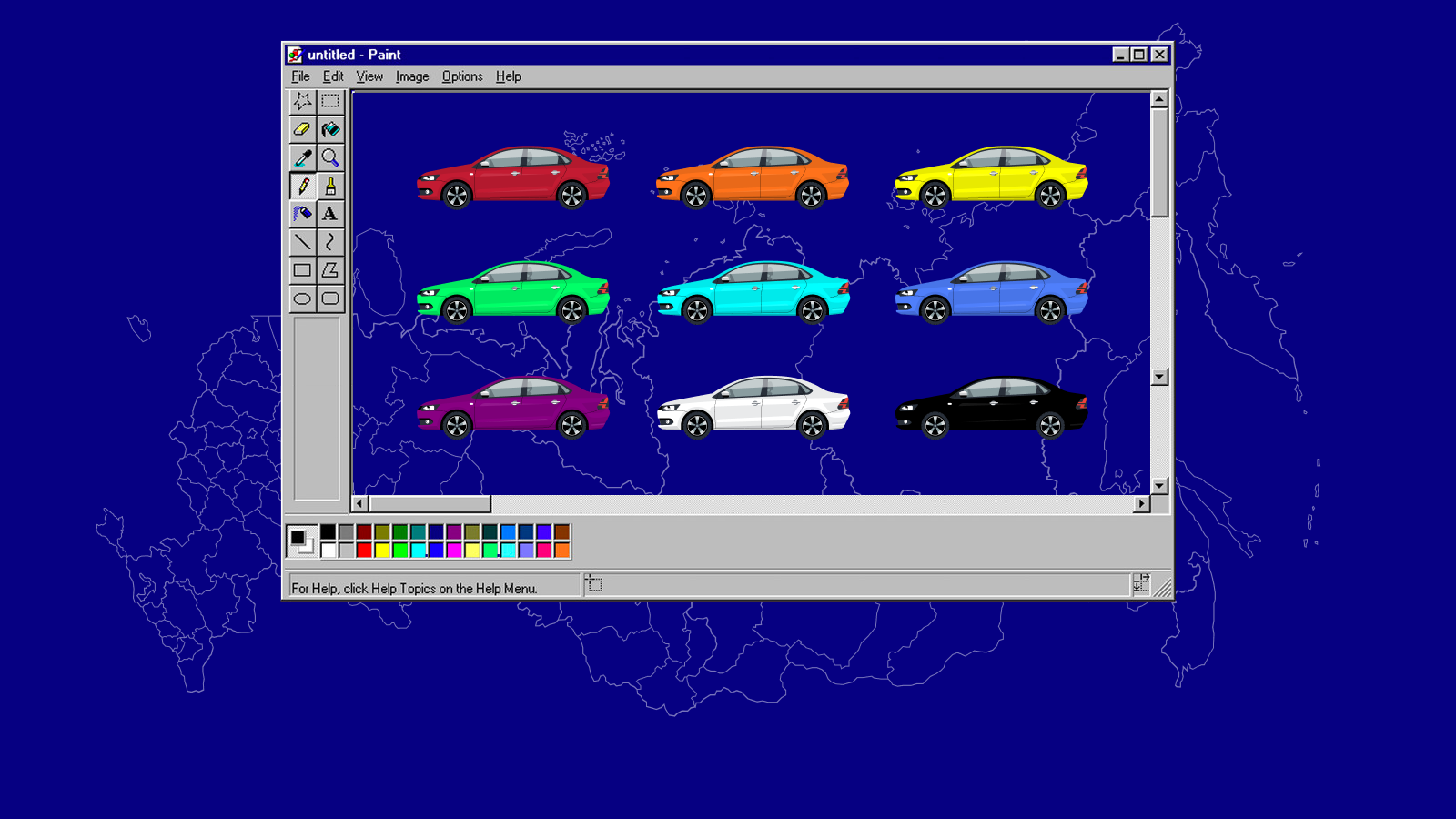Activate the Text tool
The height and width of the screenshot is (819, 1456).
330,214
